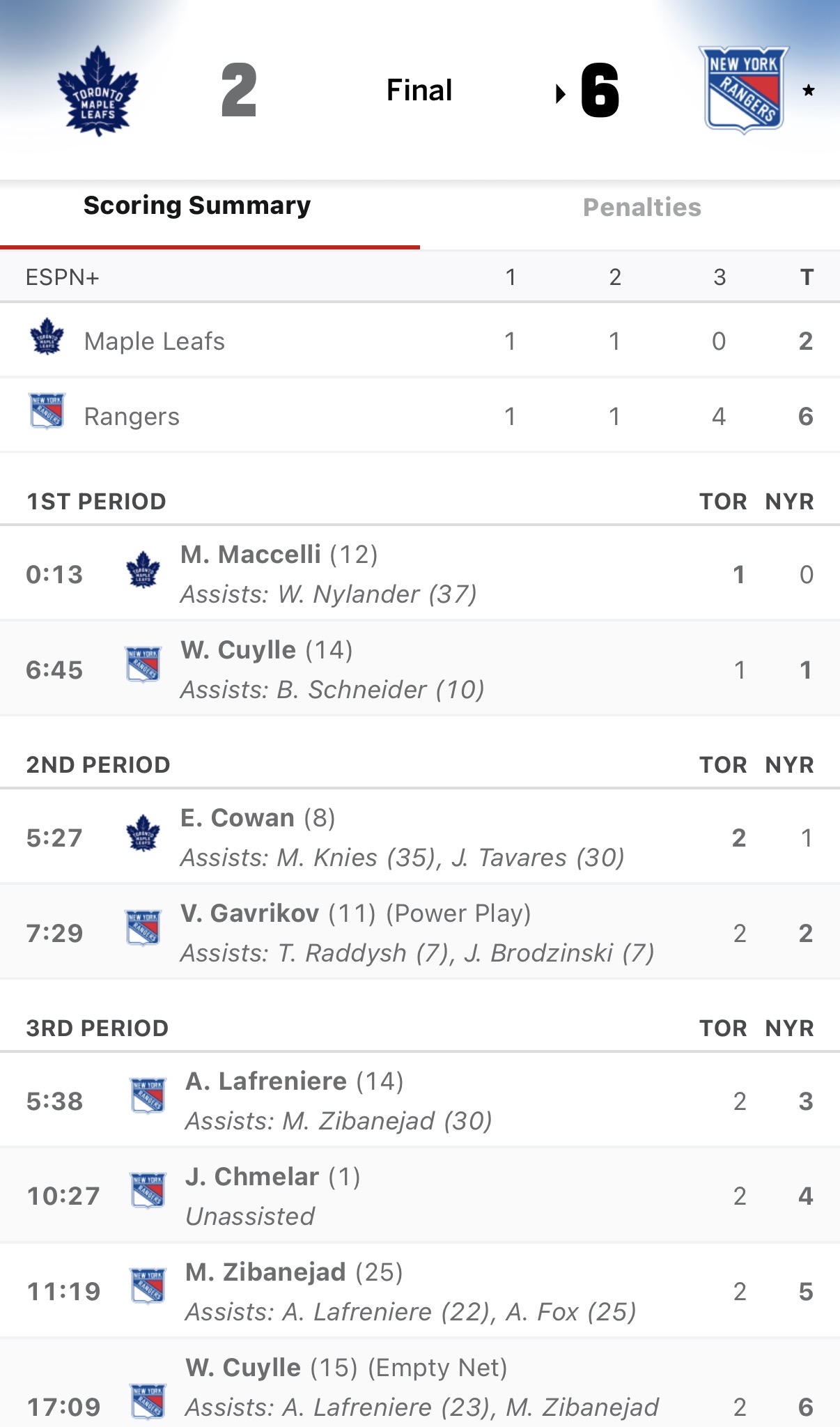Tap the New York Rangers header logo
Viewport: 840px width, 1427px height.
click(744, 90)
